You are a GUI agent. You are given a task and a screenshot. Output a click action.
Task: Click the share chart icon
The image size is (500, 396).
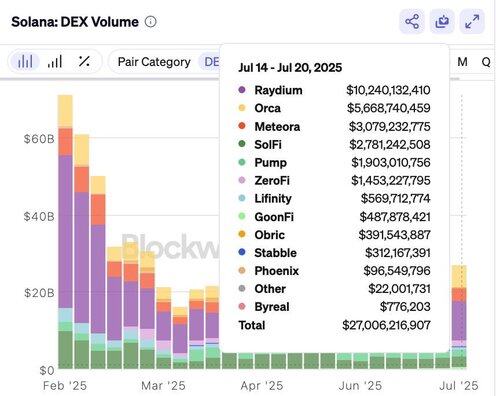(412, 22)
